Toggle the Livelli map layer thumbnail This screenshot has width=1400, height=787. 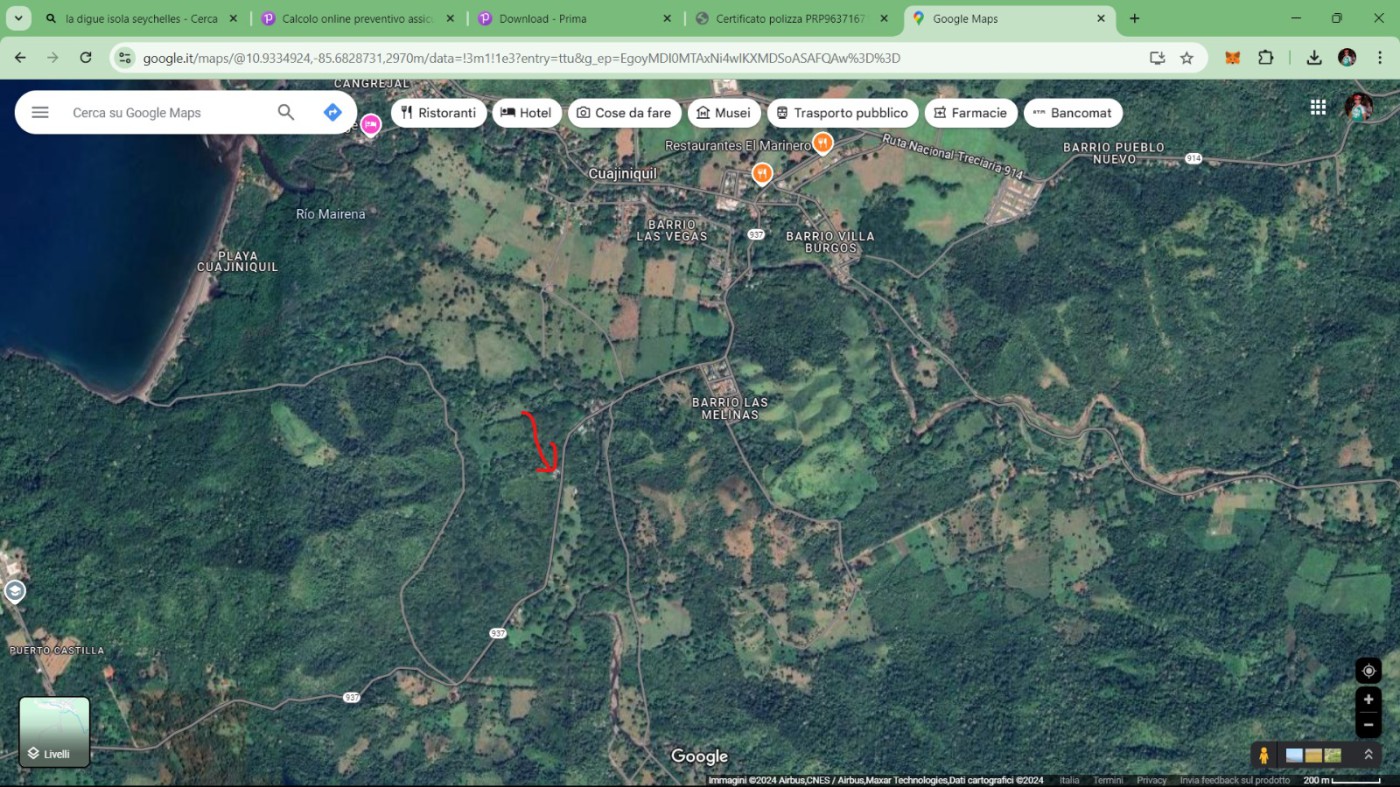tap(55, 732)
